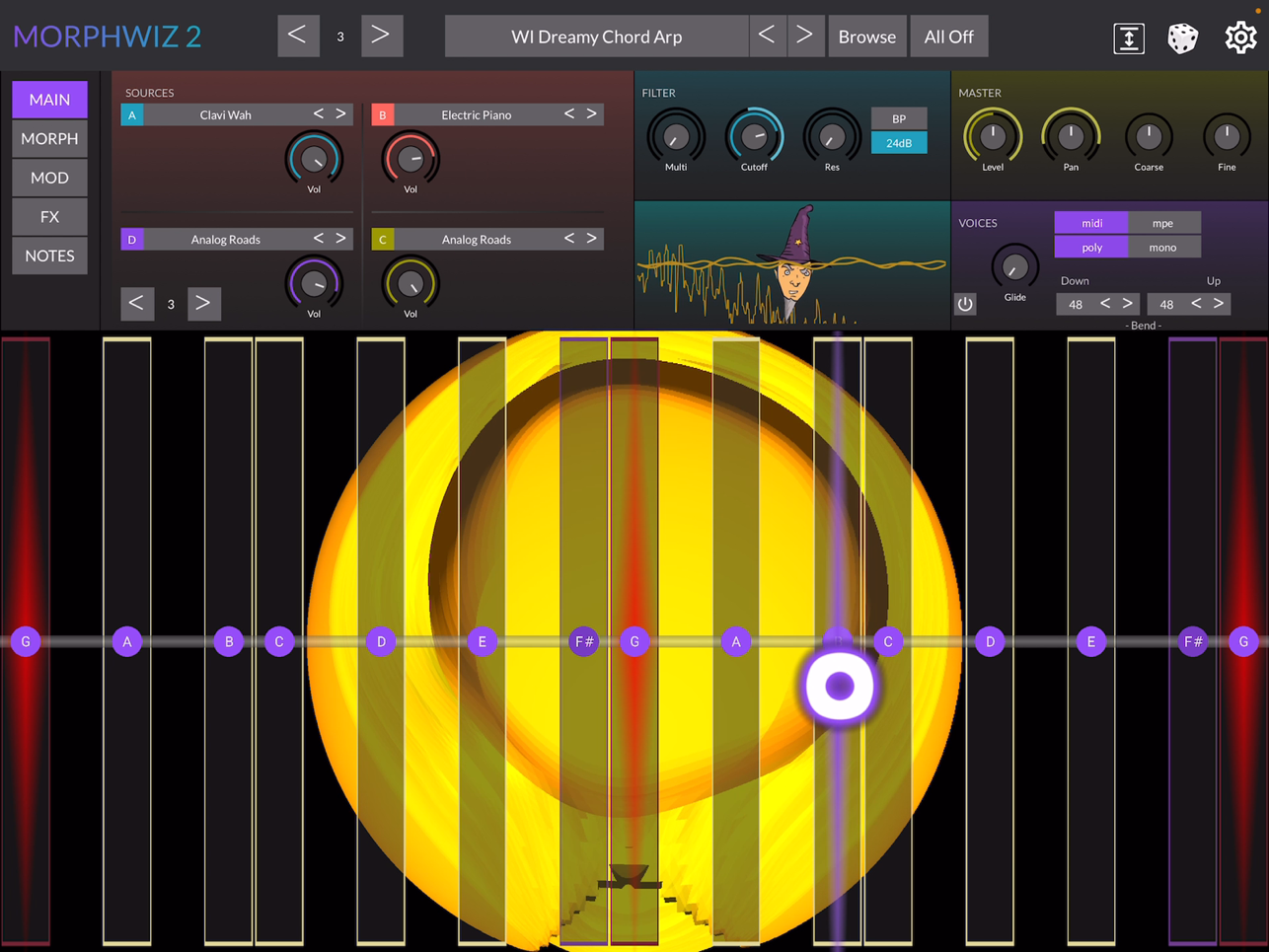Enable mpe voice mode
This screenshot has width=1269, height=952.
click(1163, 223)
